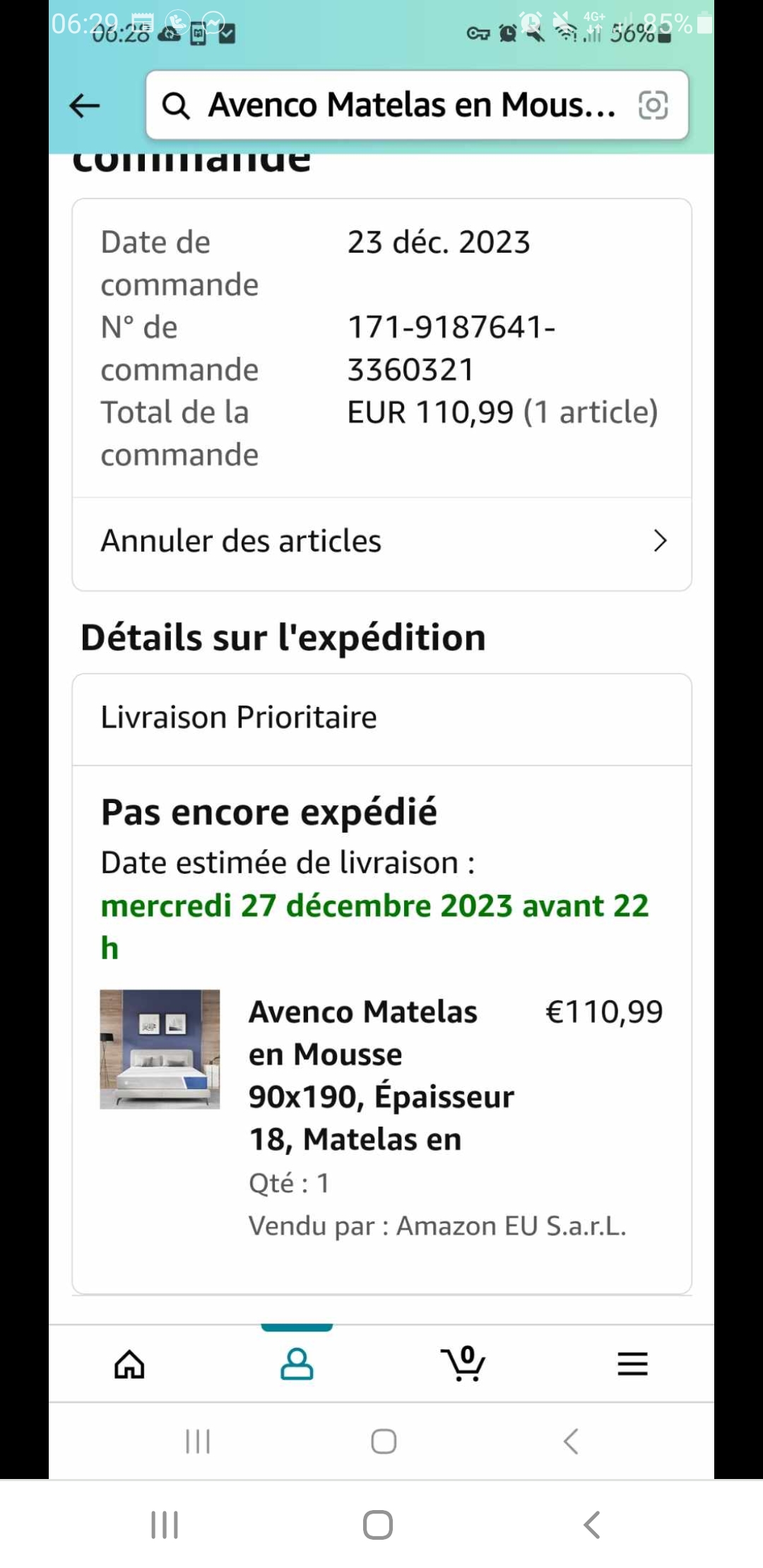Tap the inner Android back chevron
The image size is (763, 1568).
click(x=571, y=1442)
